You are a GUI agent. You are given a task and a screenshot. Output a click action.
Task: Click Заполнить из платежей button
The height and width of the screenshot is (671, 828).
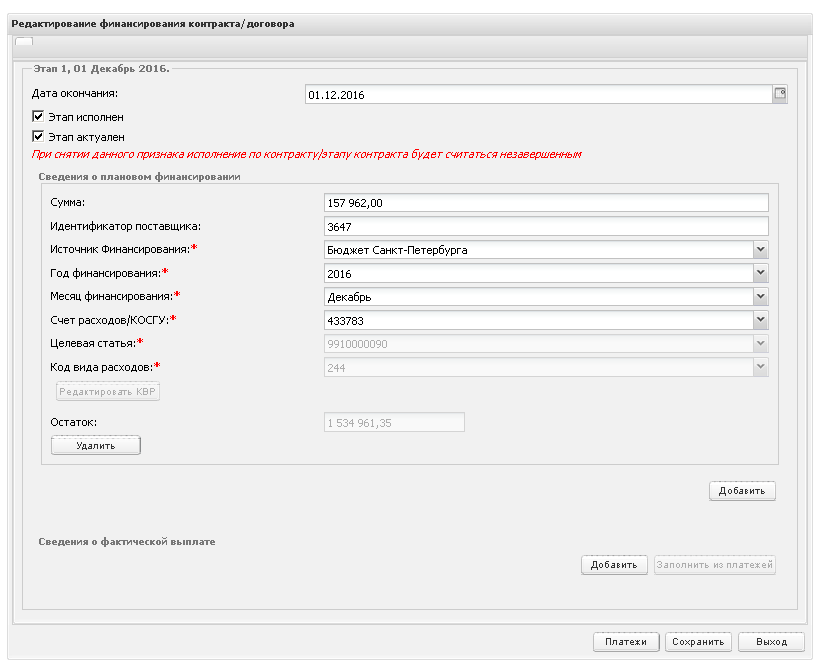(714, 564)
